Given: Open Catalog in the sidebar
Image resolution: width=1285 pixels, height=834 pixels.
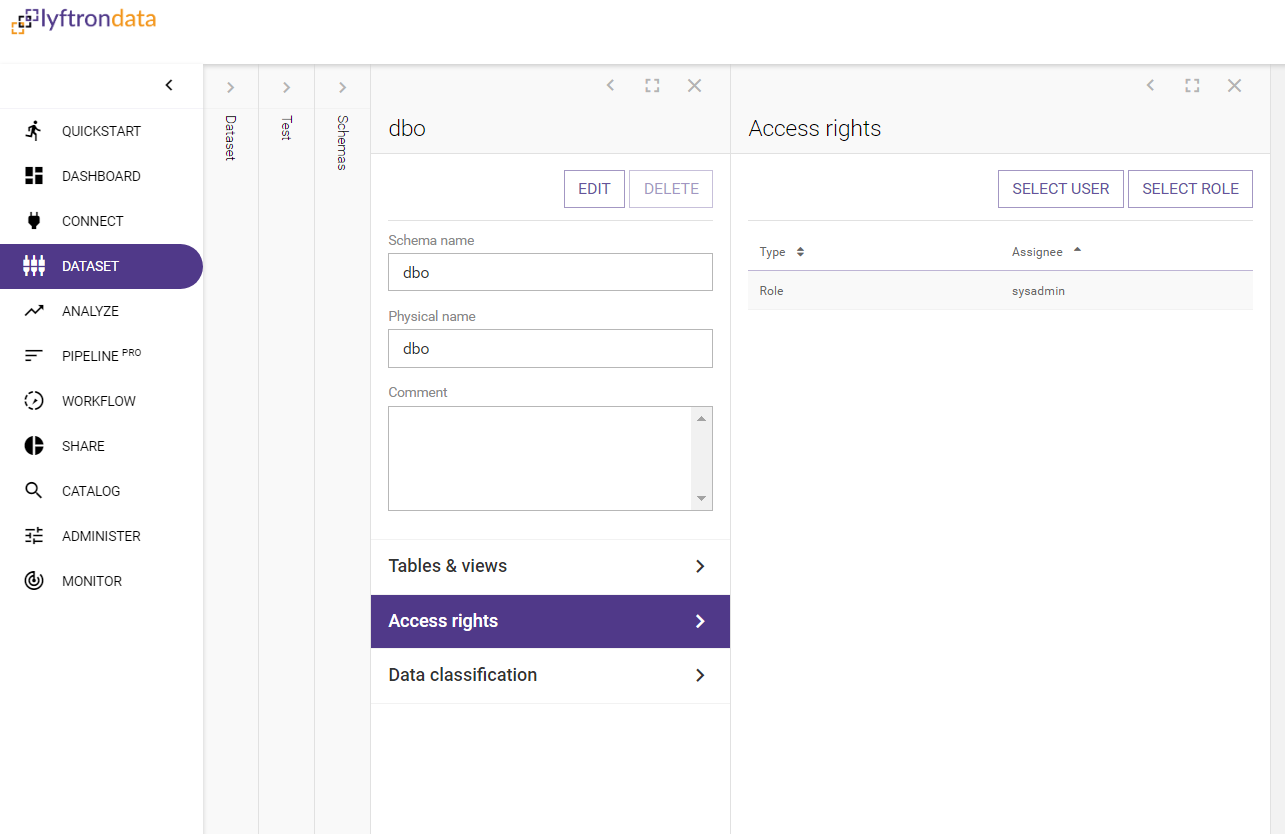Looking at the screenshot, I should 101,491.
